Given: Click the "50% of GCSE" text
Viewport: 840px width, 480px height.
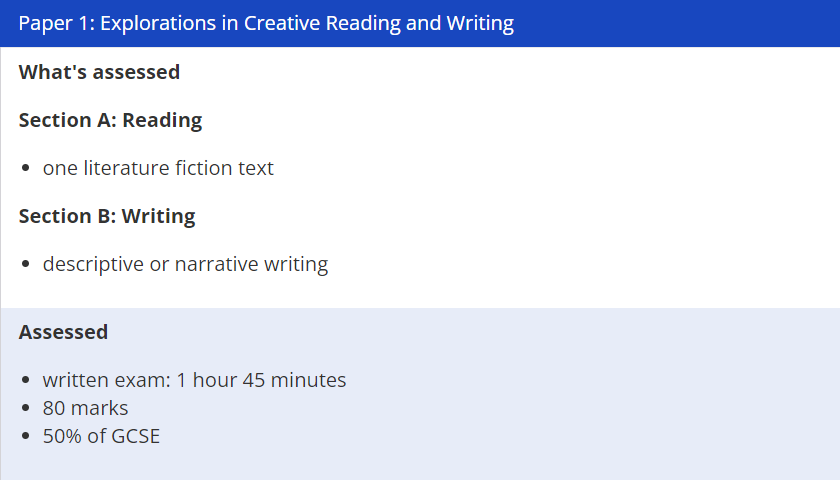Looking at the screenshot, I should [101, 436].
